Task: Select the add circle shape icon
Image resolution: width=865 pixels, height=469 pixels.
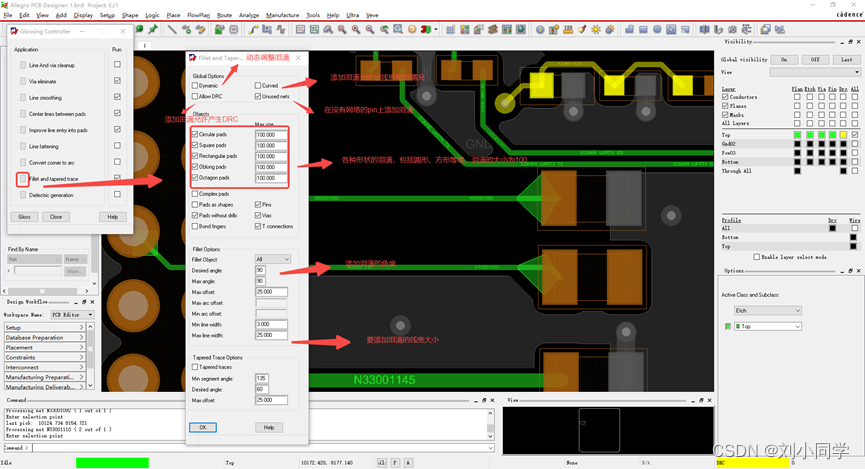Action: (657, 29)
